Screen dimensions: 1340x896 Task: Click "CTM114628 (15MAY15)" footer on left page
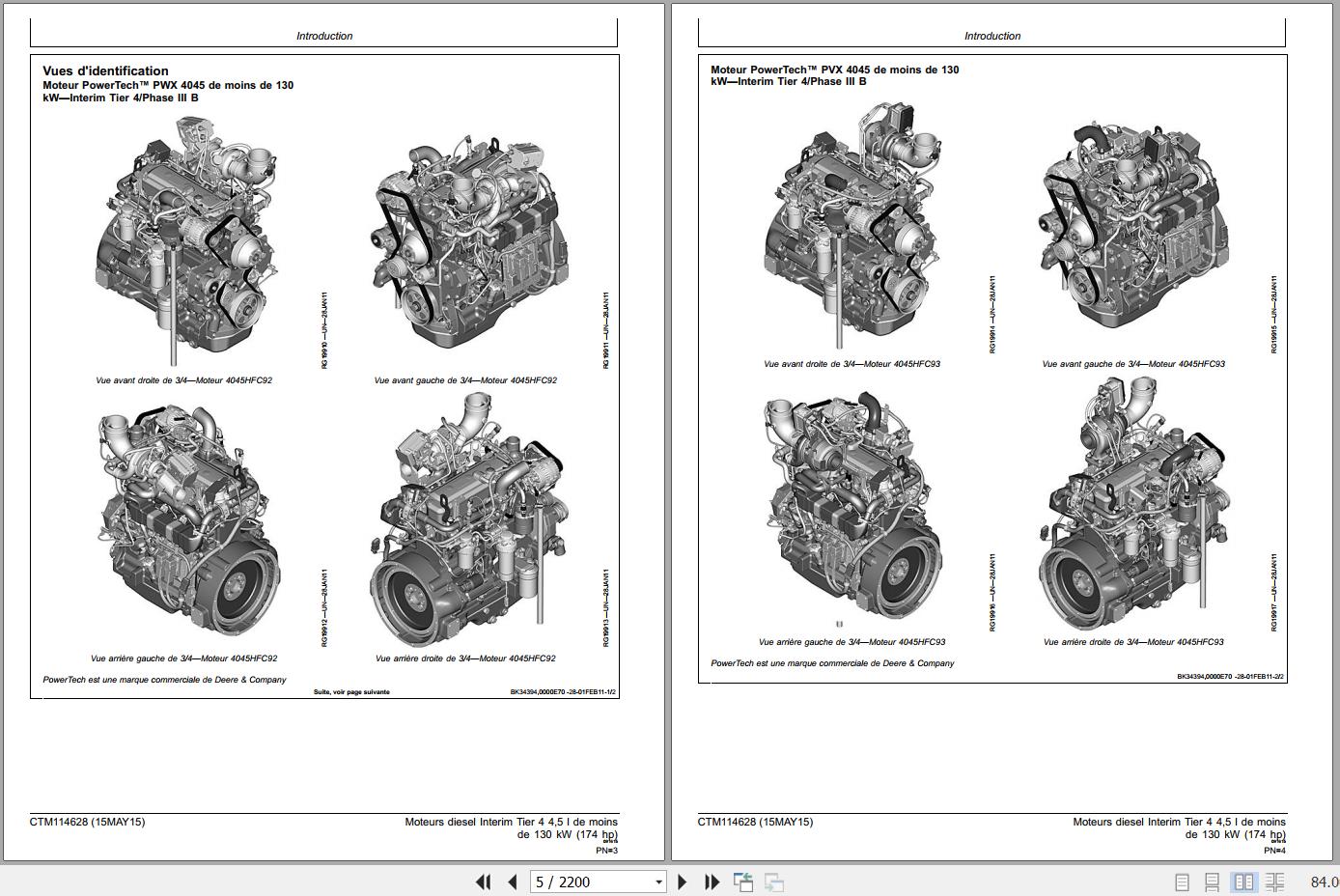(87, 823)
